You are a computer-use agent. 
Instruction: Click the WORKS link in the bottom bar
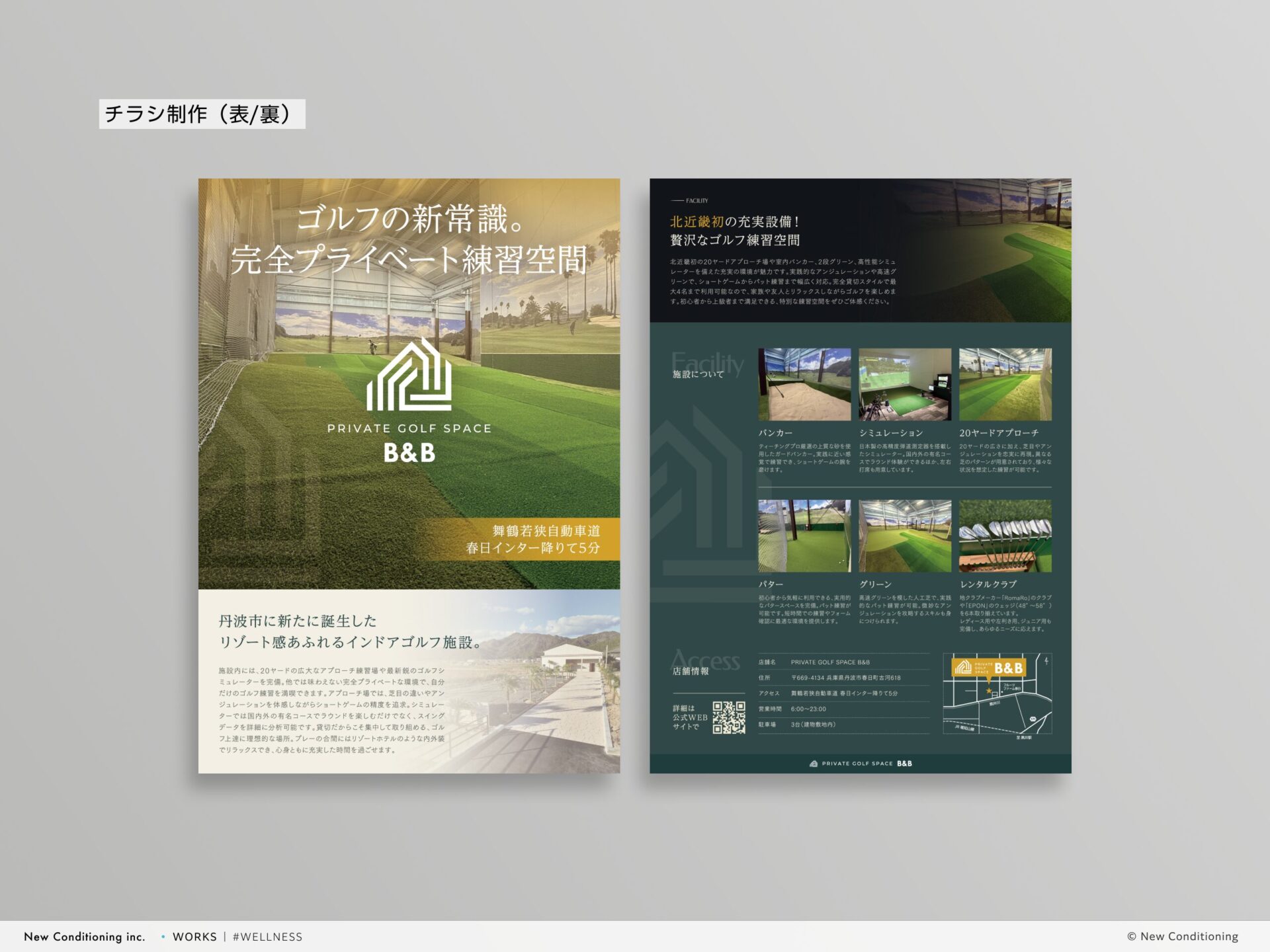tap(194, 937)
